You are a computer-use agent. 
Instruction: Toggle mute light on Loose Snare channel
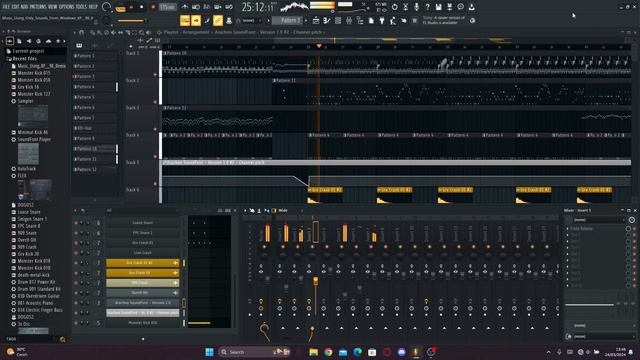click(x=76, y=223)
